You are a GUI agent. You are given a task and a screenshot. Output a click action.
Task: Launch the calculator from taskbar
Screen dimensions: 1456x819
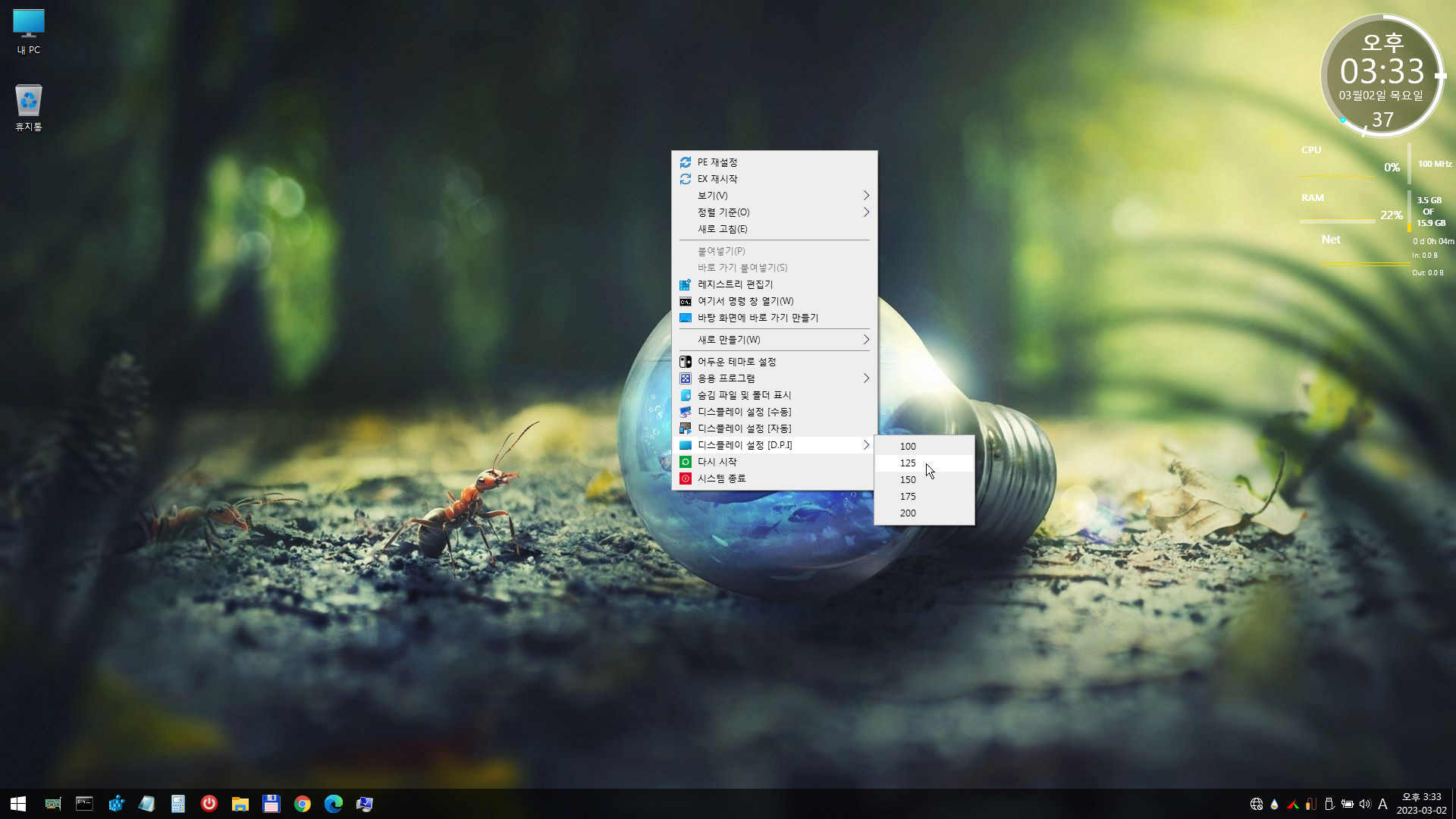[x=178, y=804]
